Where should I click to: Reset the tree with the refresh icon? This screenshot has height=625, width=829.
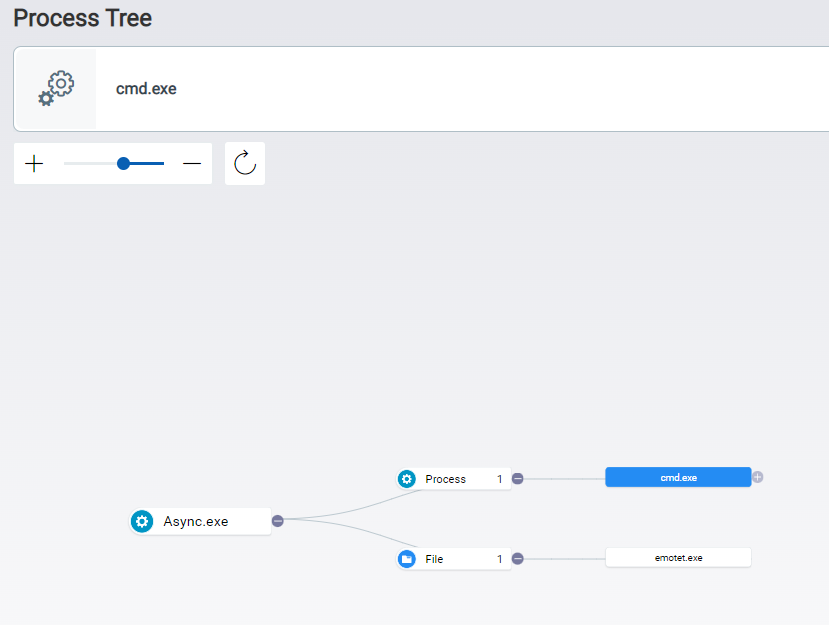pyautogui.click(x=245, y=163)
